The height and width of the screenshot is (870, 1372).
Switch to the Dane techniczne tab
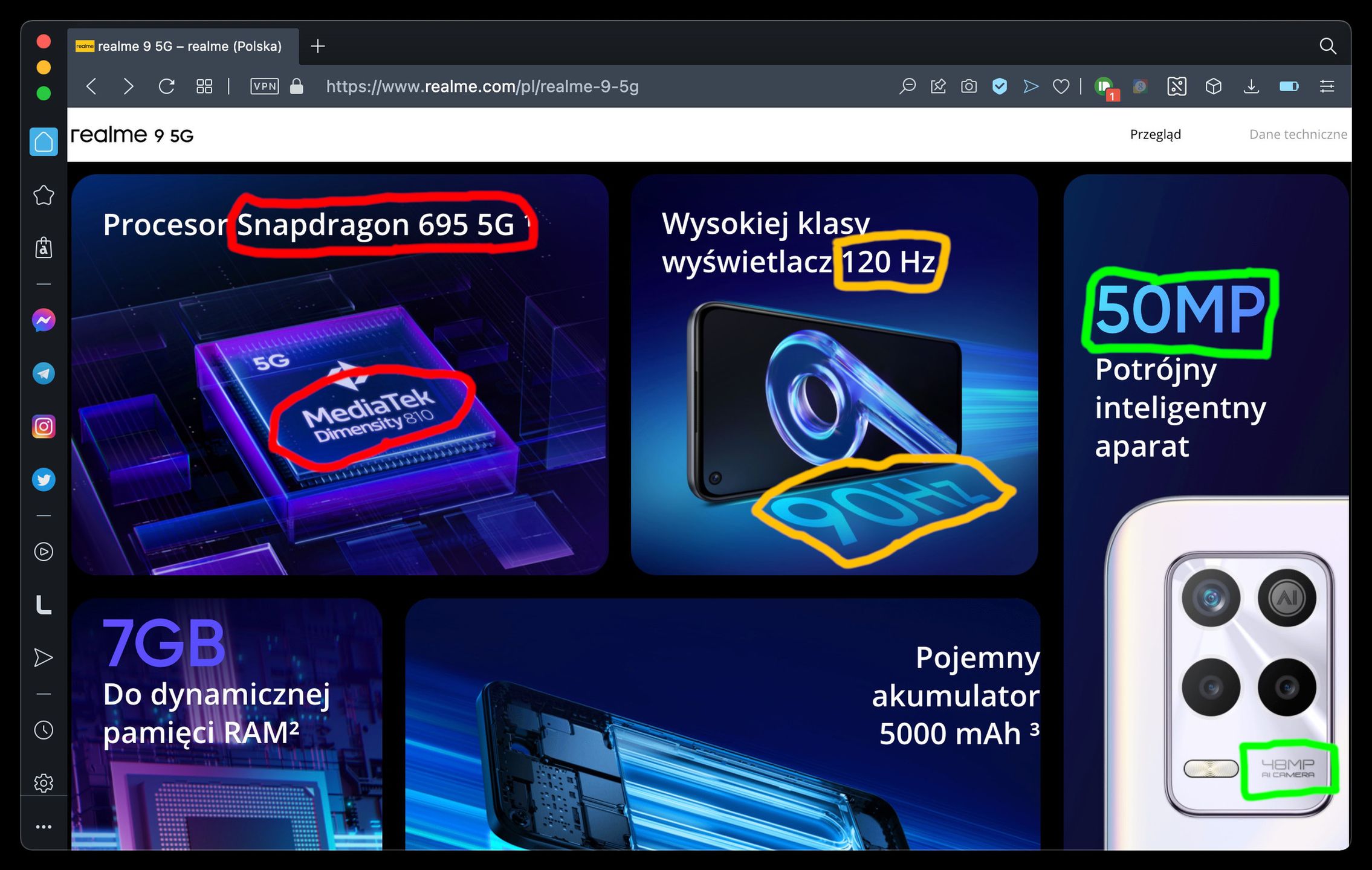coord(1297,134)
